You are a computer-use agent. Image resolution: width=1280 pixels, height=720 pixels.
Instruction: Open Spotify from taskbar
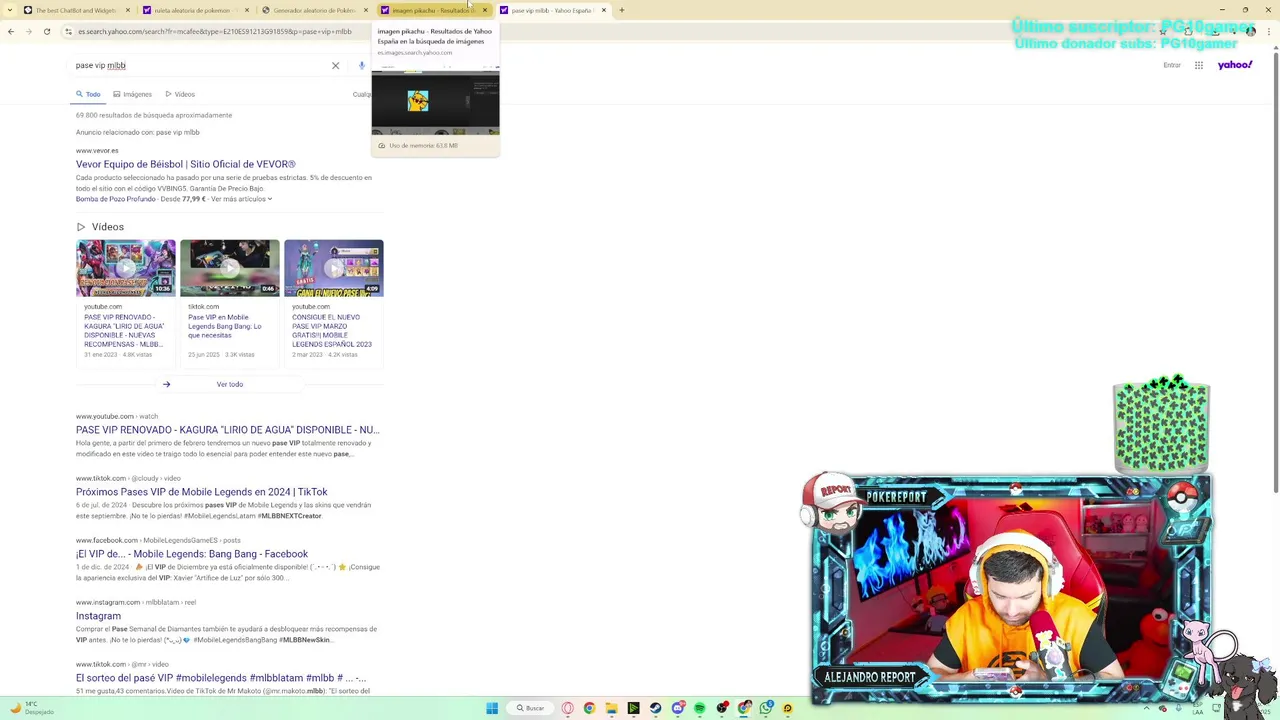pyautogui.click(x=700, y=708)
